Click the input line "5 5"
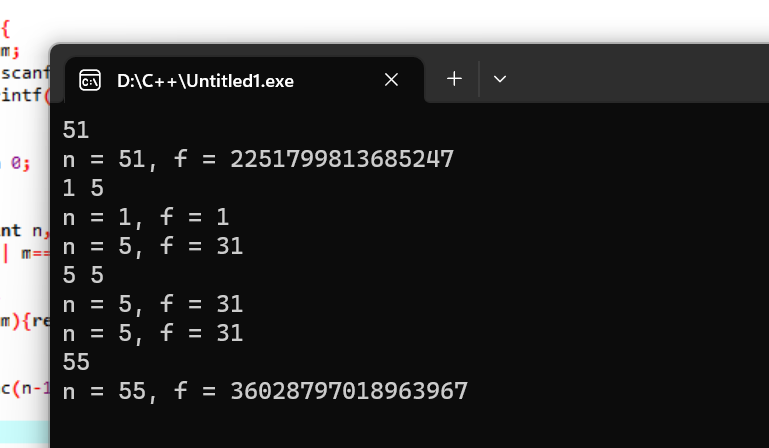Viewport: 769px width, 448px height. (x=84, y=275)
